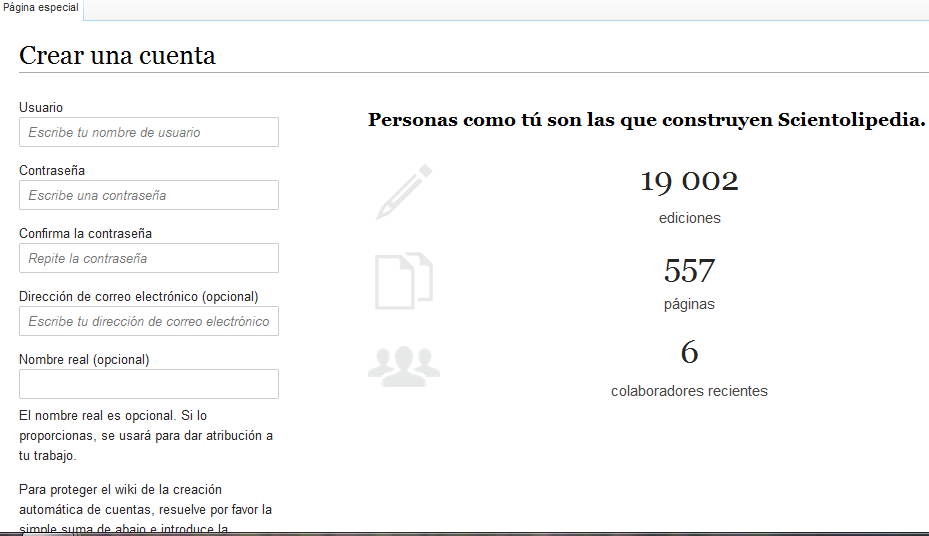929x536 pixels.
Task: Click the correo electrónico email field
Action: tap(149, 321)
